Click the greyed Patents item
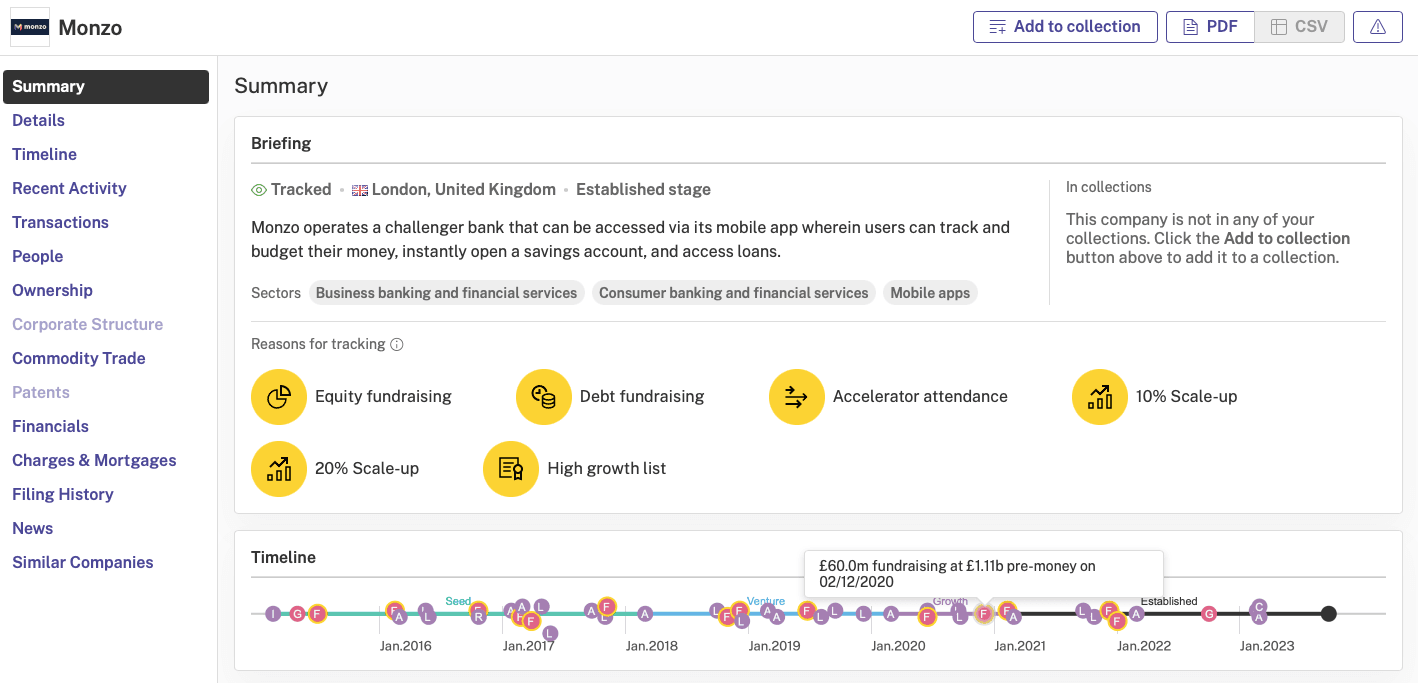Viewport: 1418px width, 683px height. tap(41, 392)
